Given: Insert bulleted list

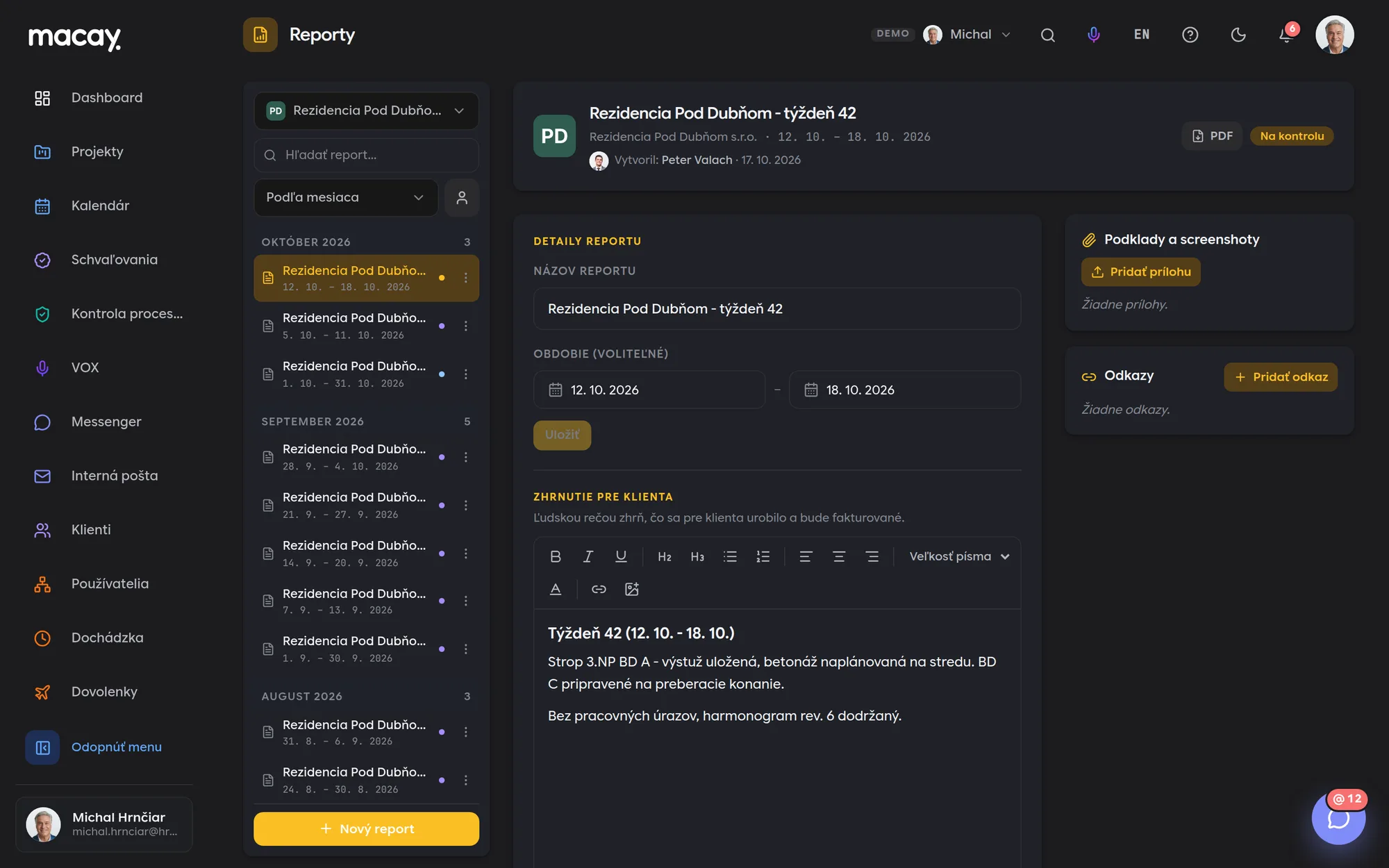Looking at the screenshot, I should (730, 556).
